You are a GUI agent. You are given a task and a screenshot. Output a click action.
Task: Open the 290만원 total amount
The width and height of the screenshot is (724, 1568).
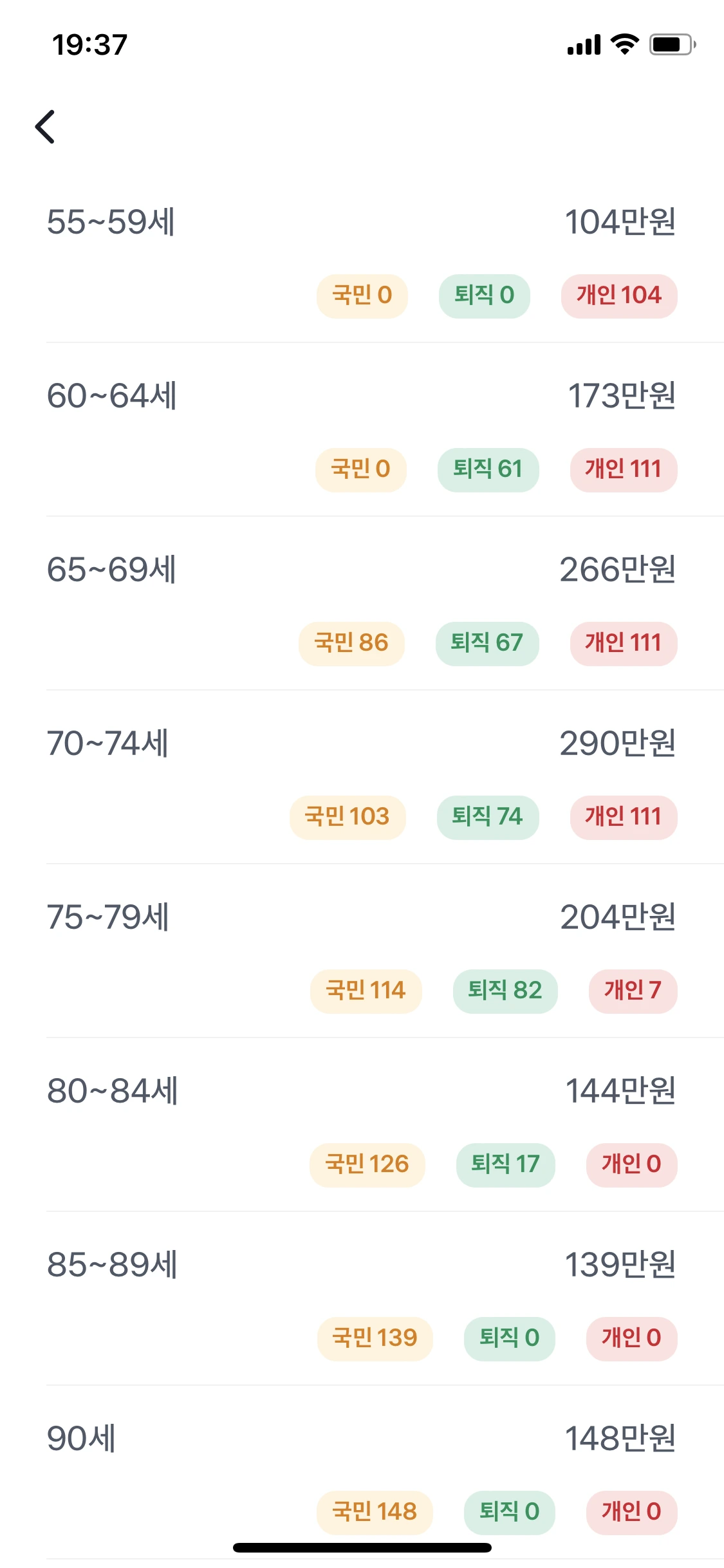[x=617, y=743]
